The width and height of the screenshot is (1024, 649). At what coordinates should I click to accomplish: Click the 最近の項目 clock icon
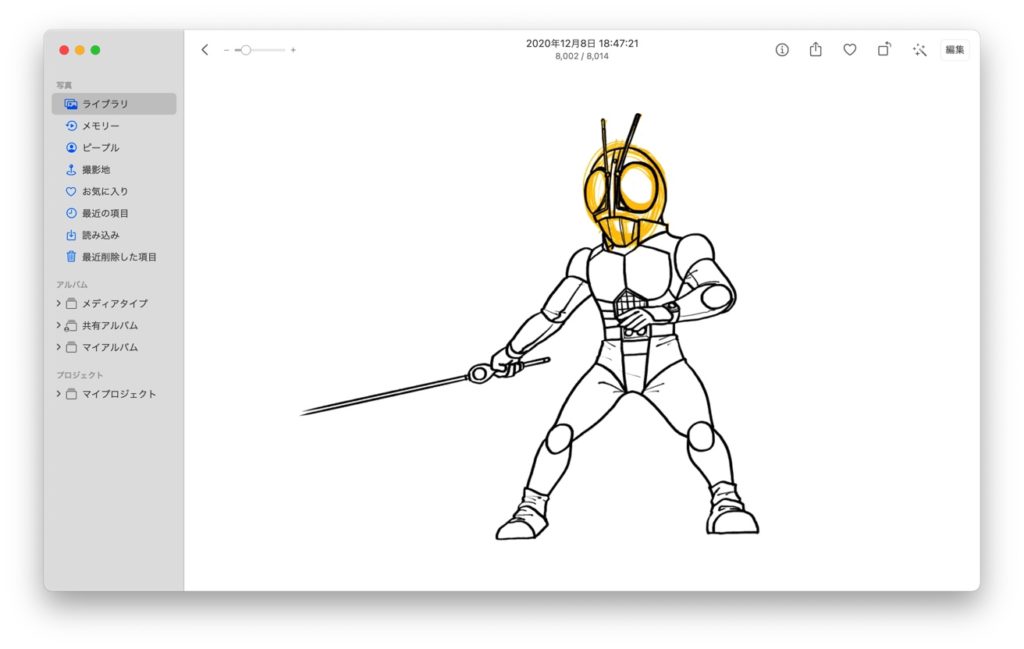71,213
